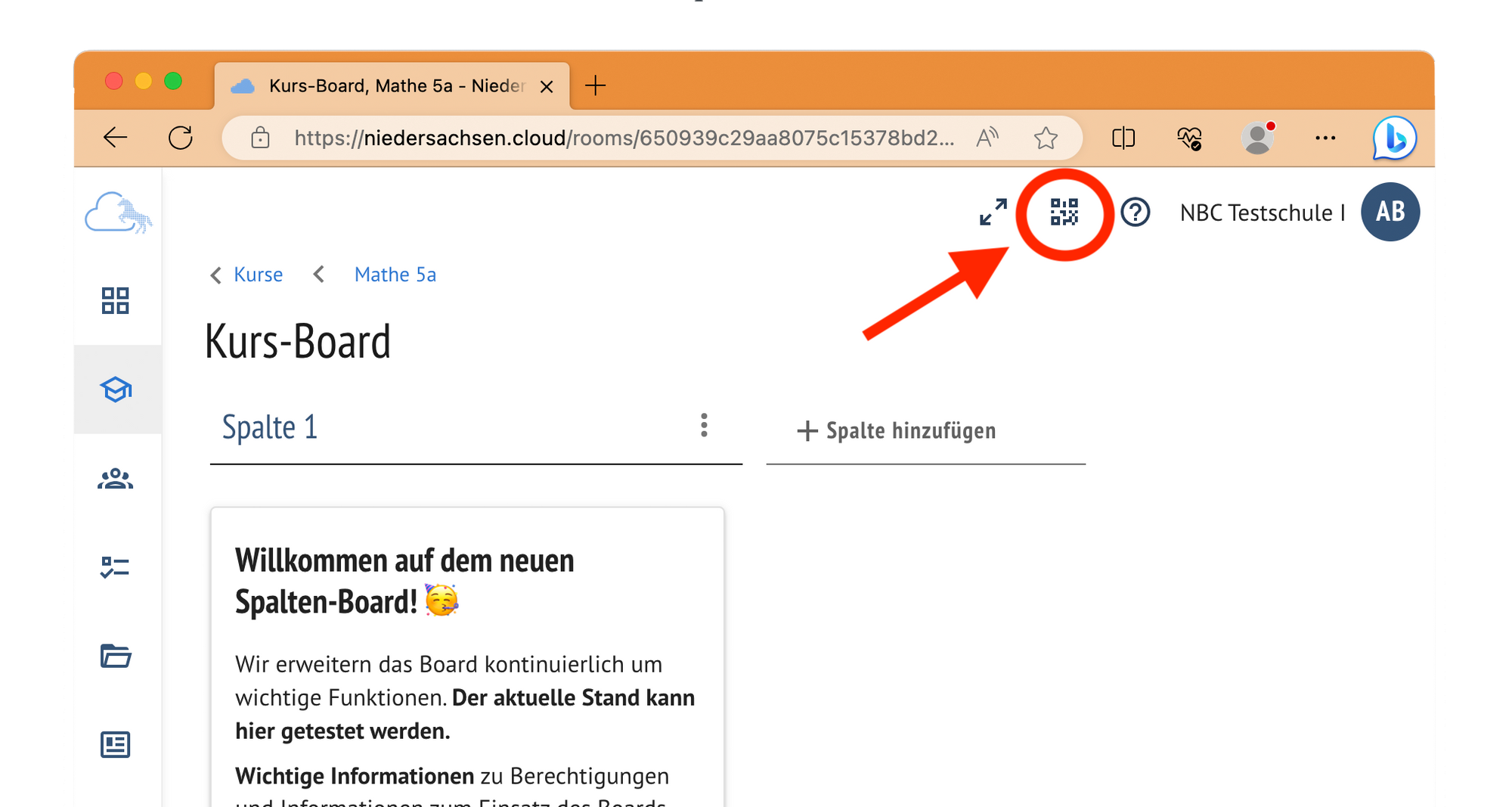Open the browser settings ellipsis menu

[1325, 138]
